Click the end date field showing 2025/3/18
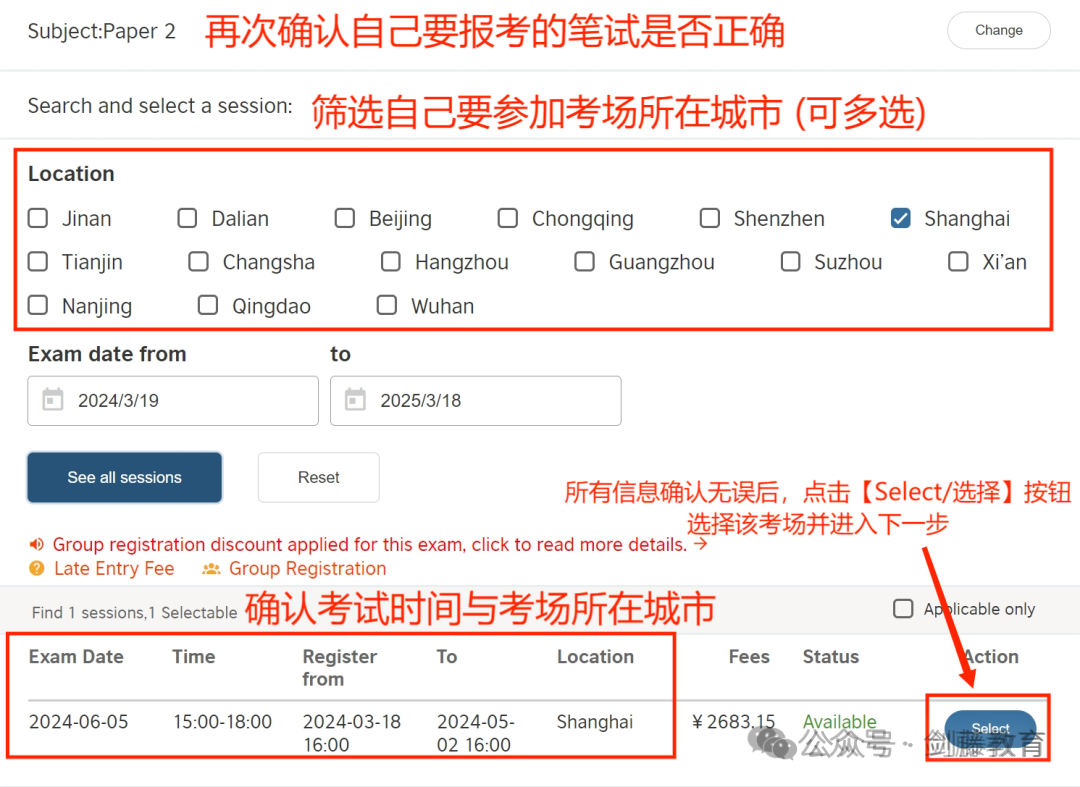The image size is (1080, 787). pyautogui.click(x=475, y=401)
